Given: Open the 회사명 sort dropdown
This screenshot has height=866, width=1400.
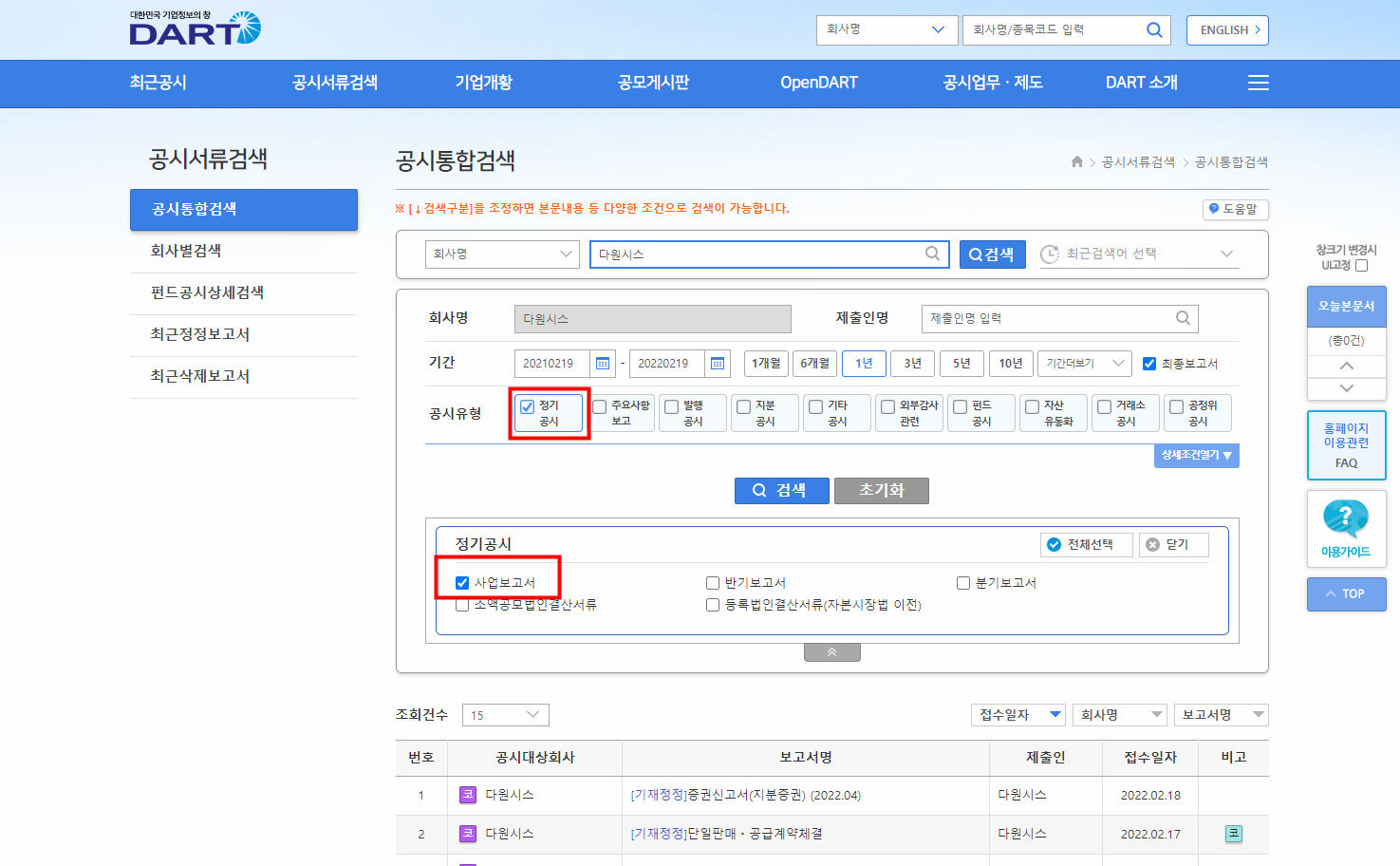Looking at the screenshot, I should point(1122,714).
